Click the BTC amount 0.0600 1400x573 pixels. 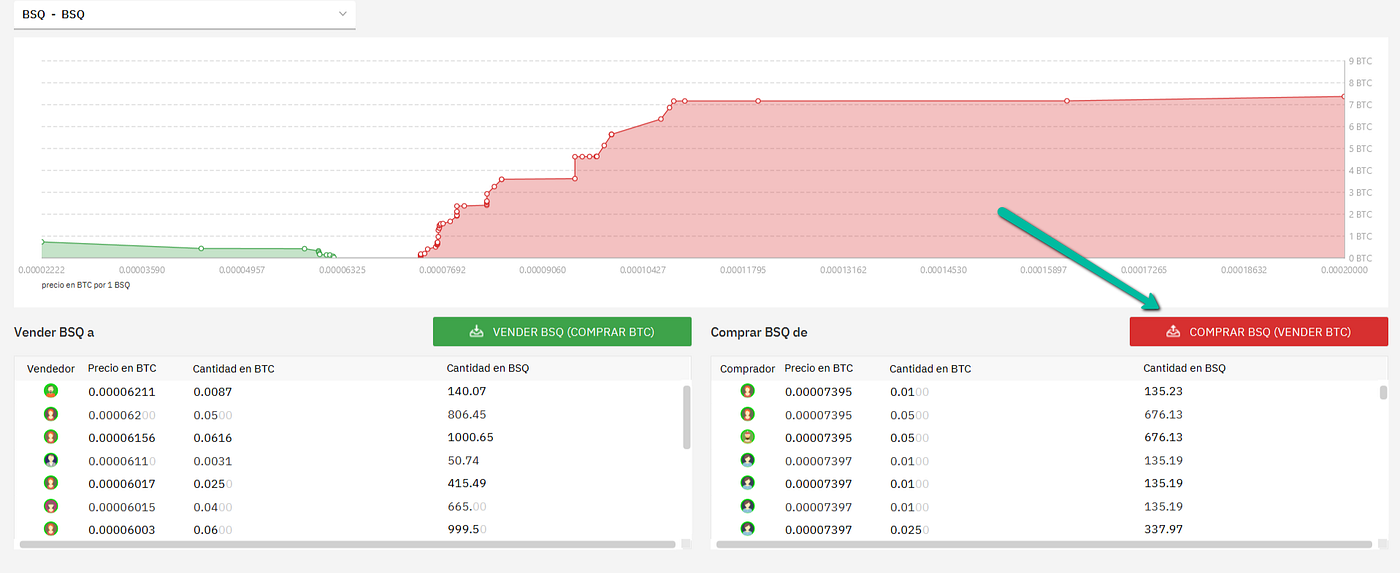(213, 530)
